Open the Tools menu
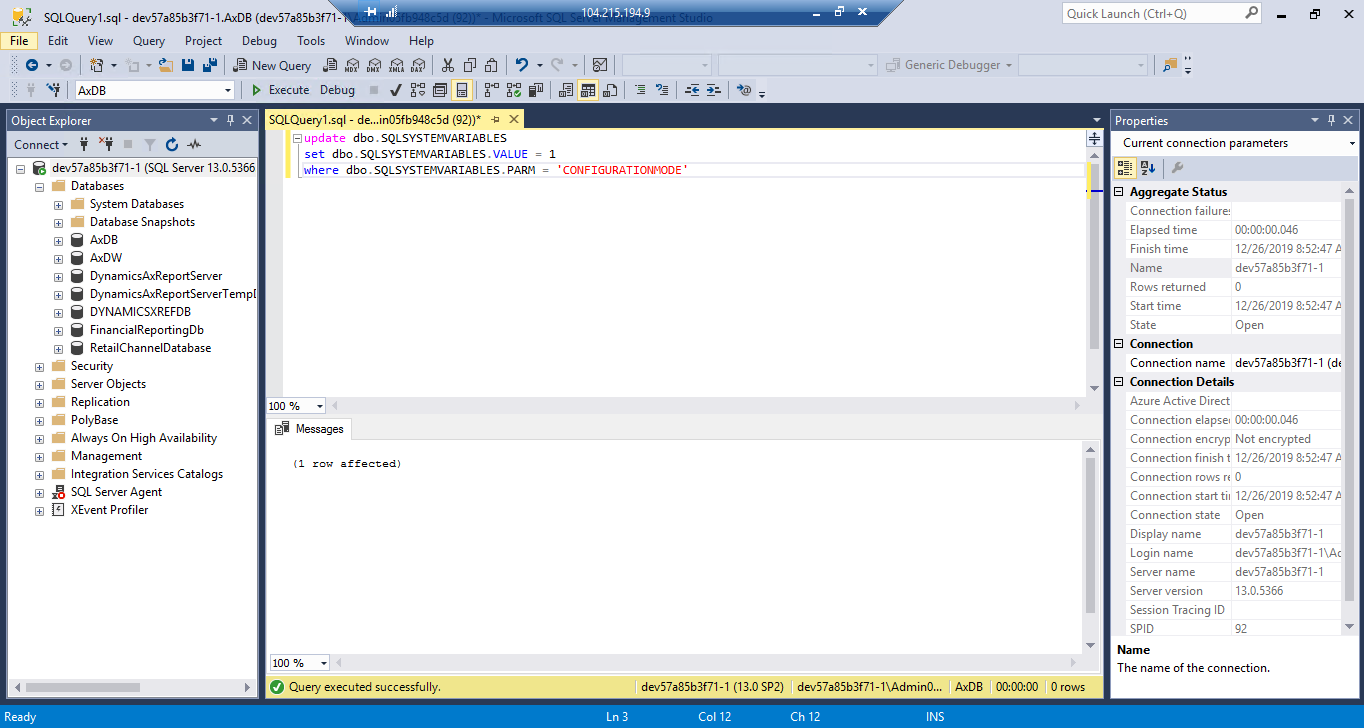This screenshot has width=1364, height=728. [x=311, y=41]
